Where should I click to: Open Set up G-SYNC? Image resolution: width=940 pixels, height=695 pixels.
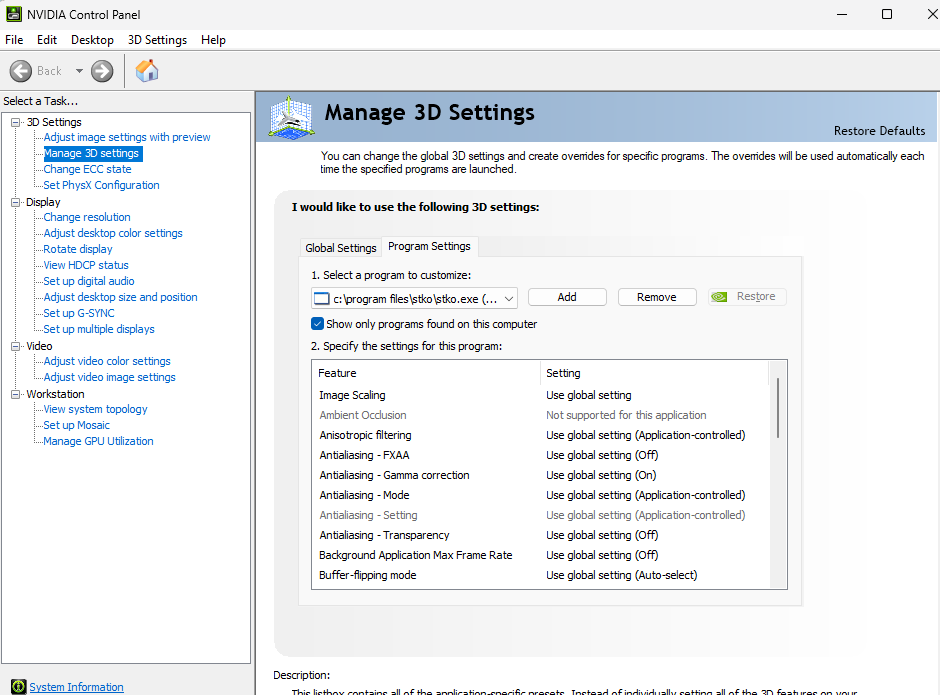(x=79, y=313)
